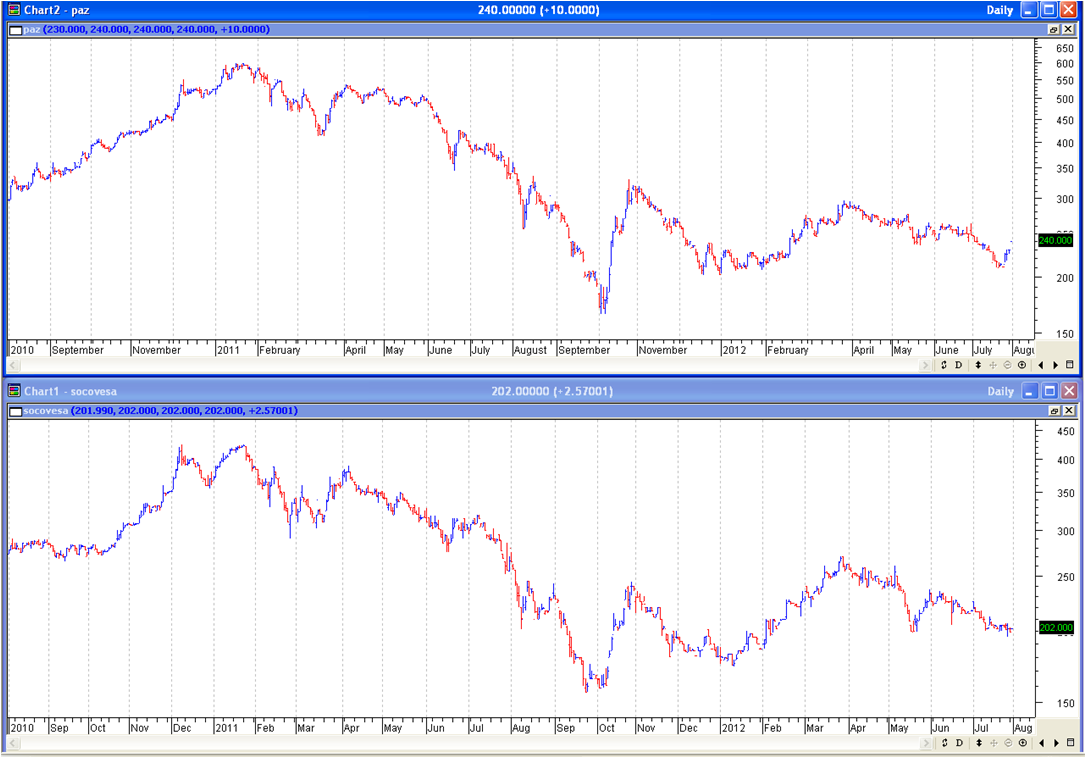
Task: Go to next security in socovesa chart
Action: click(1056, 743)
